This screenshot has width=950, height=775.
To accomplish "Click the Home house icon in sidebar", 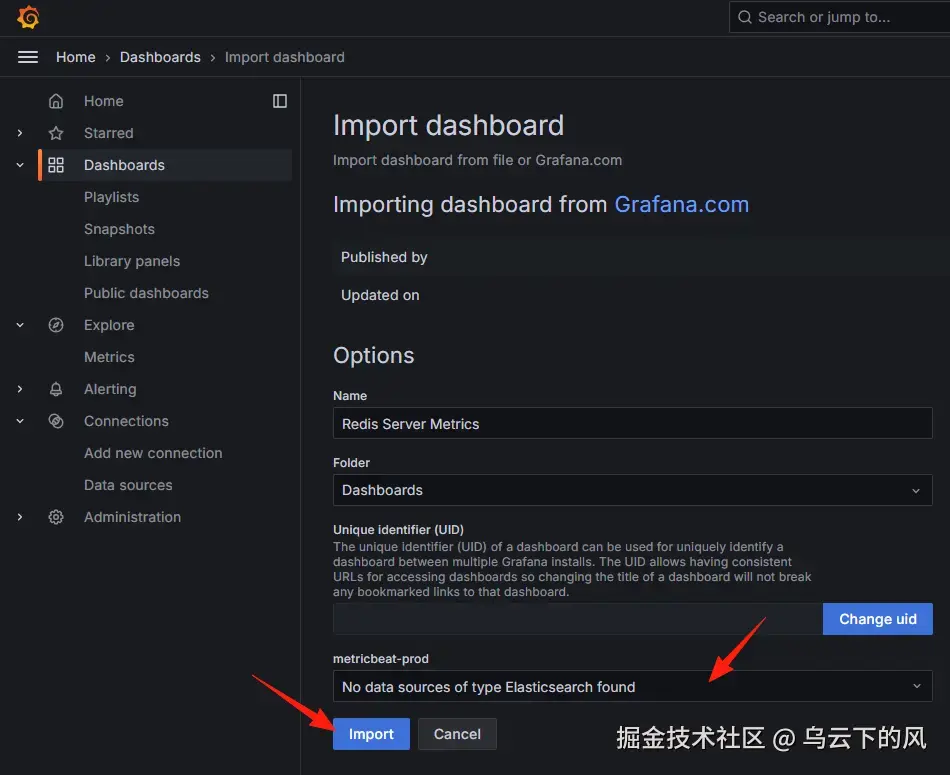I will 56,101.
